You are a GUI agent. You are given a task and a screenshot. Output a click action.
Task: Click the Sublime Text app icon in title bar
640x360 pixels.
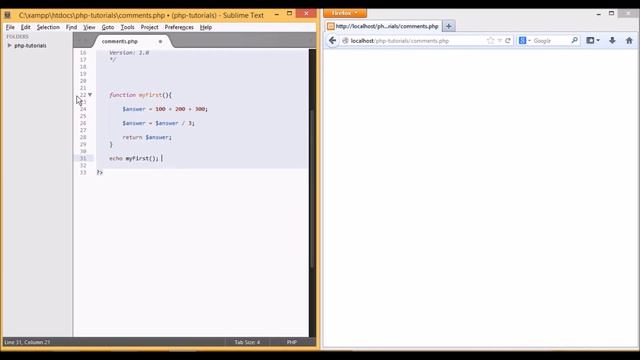(7, 15)
